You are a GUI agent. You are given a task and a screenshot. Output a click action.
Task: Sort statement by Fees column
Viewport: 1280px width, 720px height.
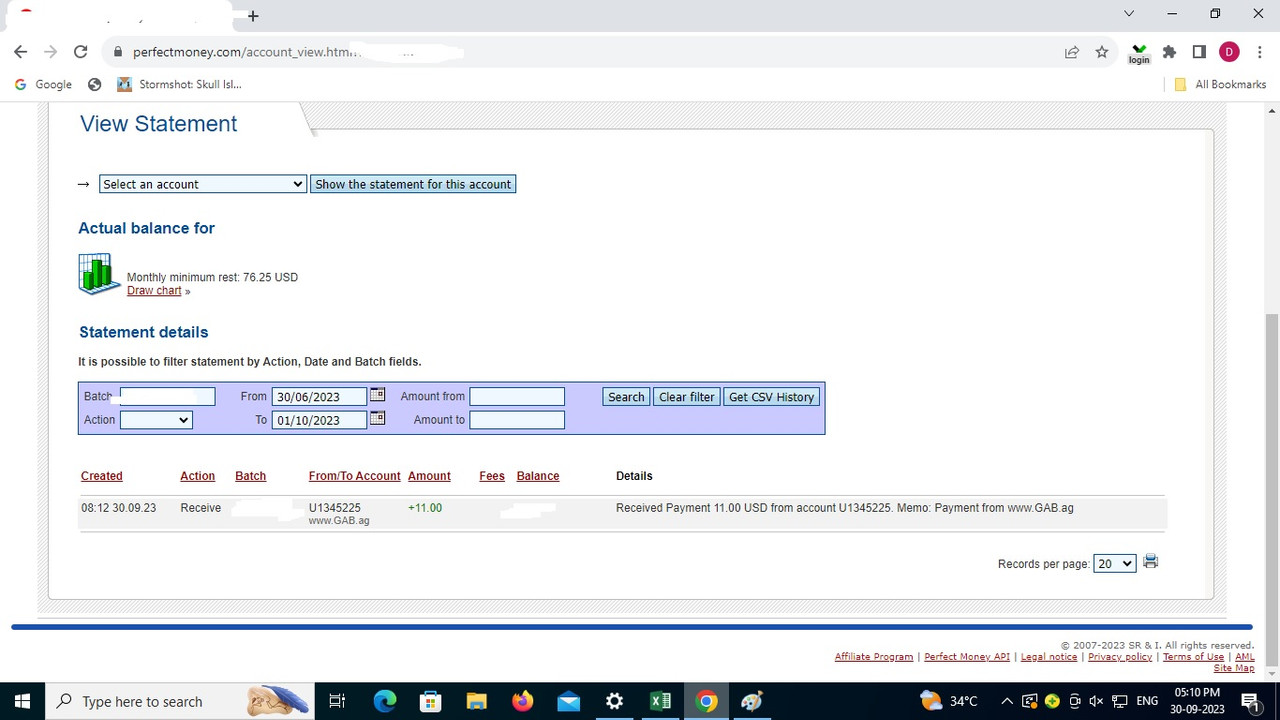(x=492, y=476)
